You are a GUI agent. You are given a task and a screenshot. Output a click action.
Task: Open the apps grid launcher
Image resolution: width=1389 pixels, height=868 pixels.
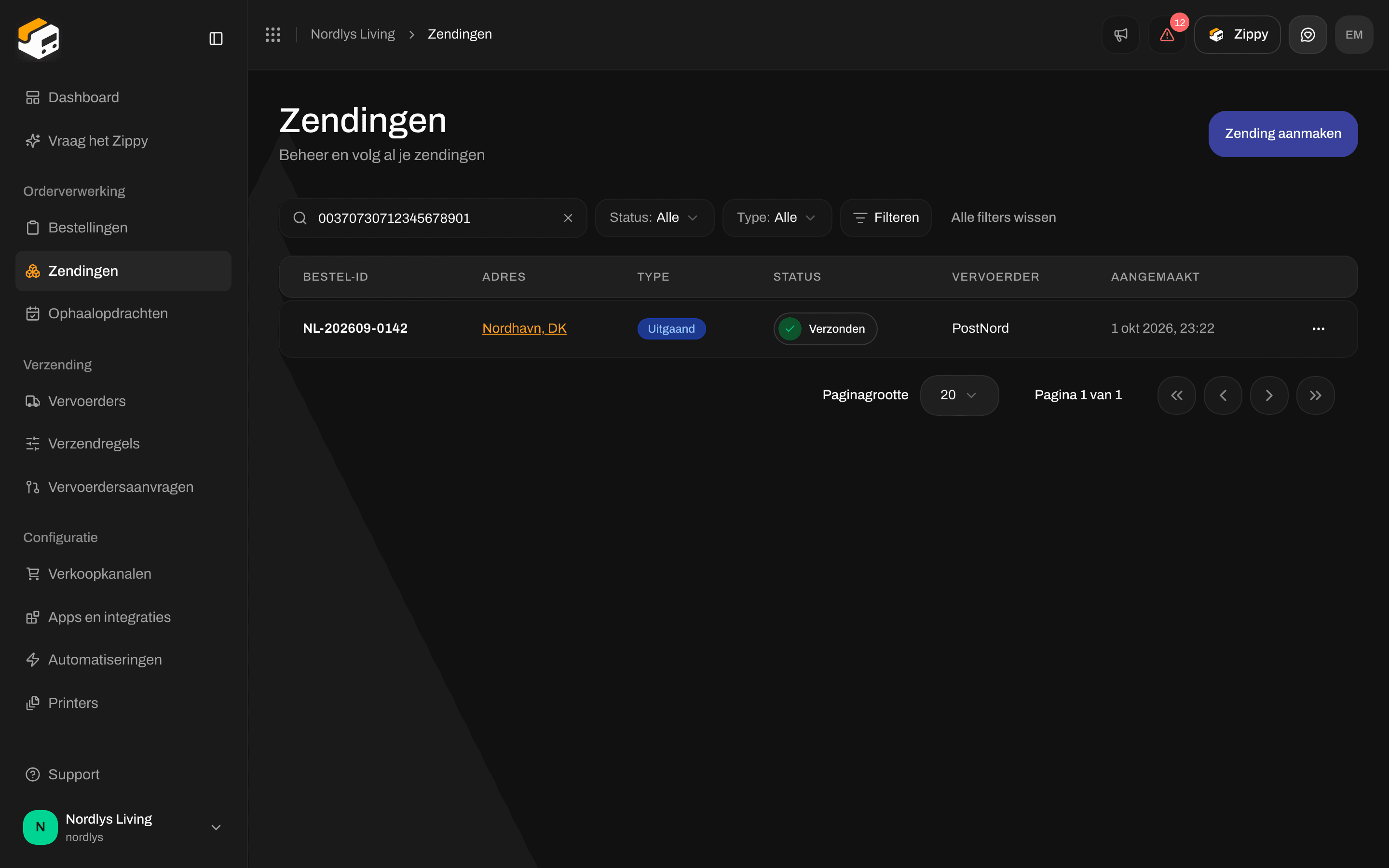(x=272, y=34)
